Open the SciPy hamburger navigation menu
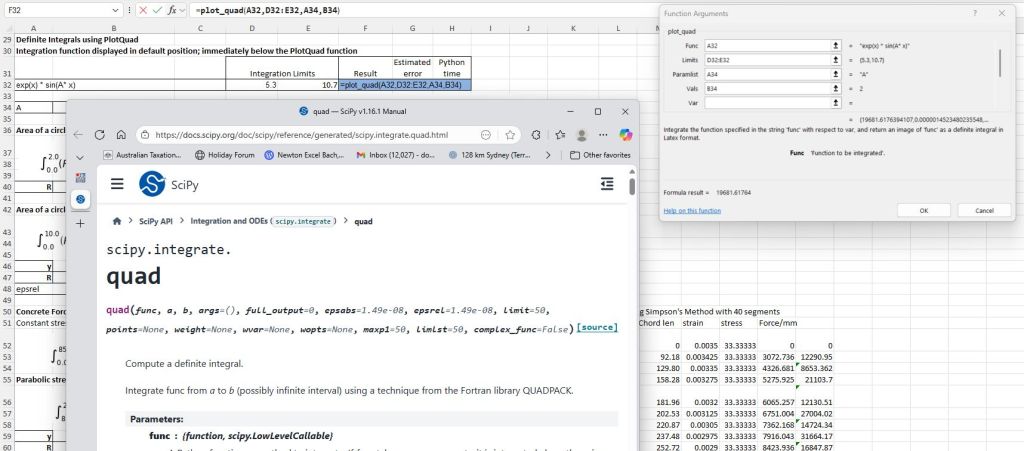 coord(117,184)
